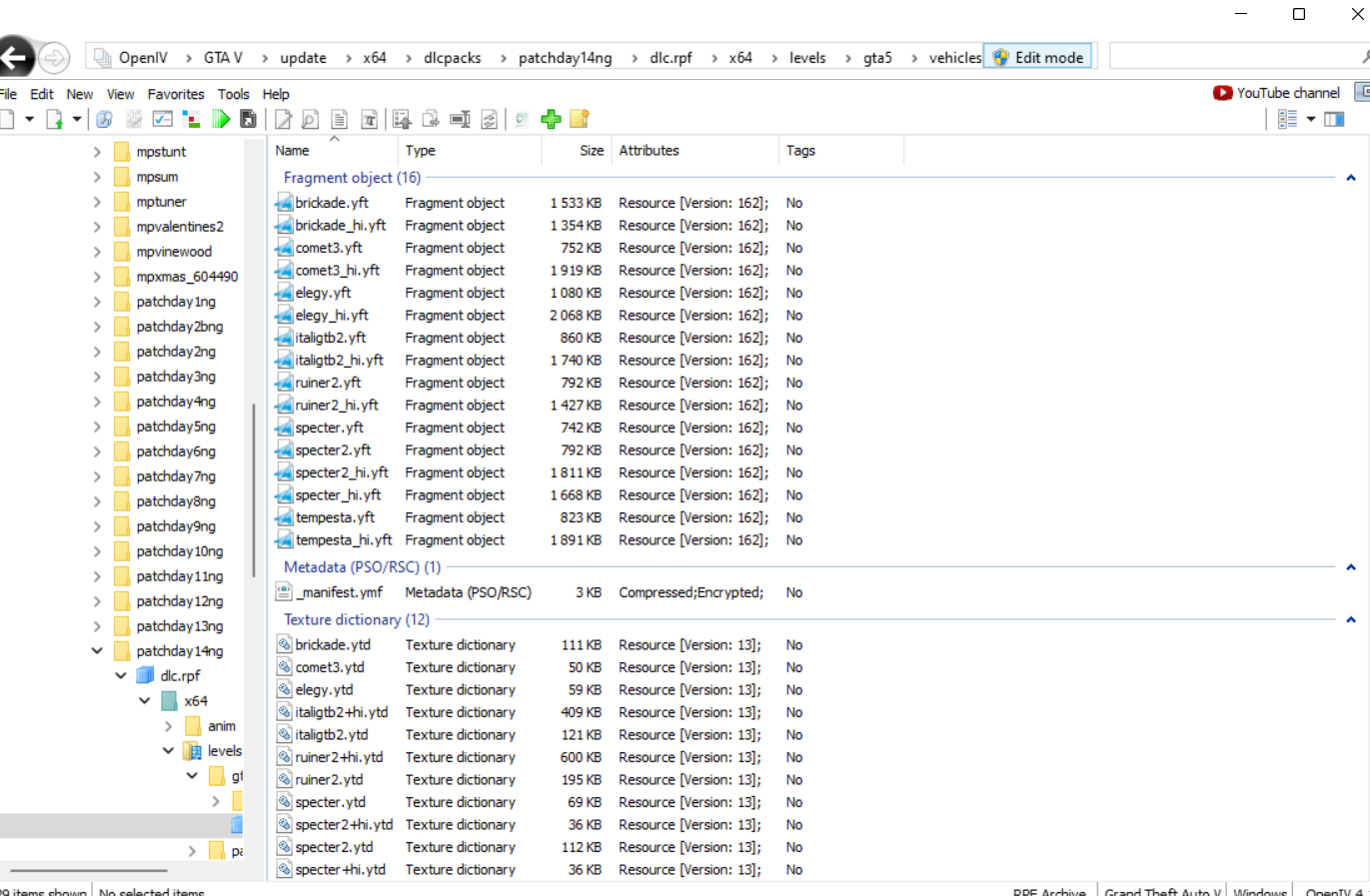1370x896 pixels.
Task: Click the green play arrow toolbar icon
Action: click(221, 120)
